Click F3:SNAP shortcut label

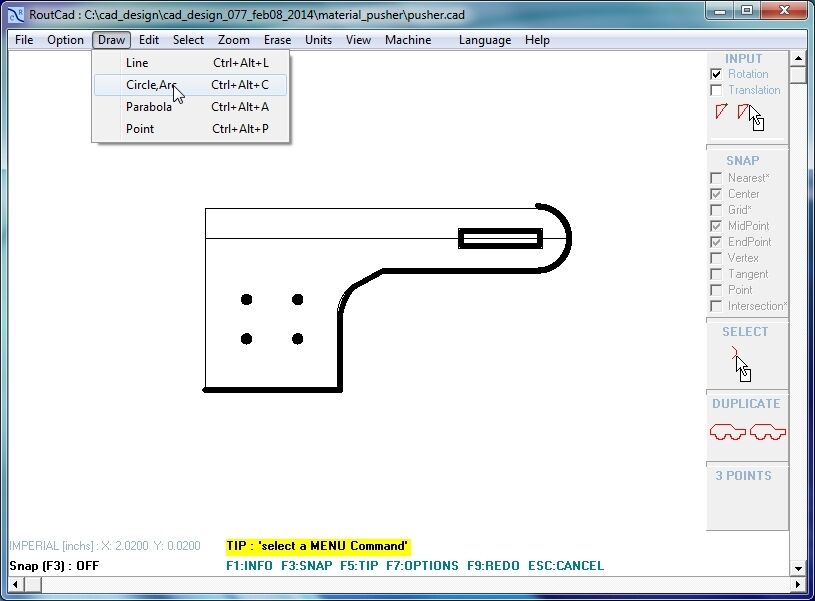point(307,566)
